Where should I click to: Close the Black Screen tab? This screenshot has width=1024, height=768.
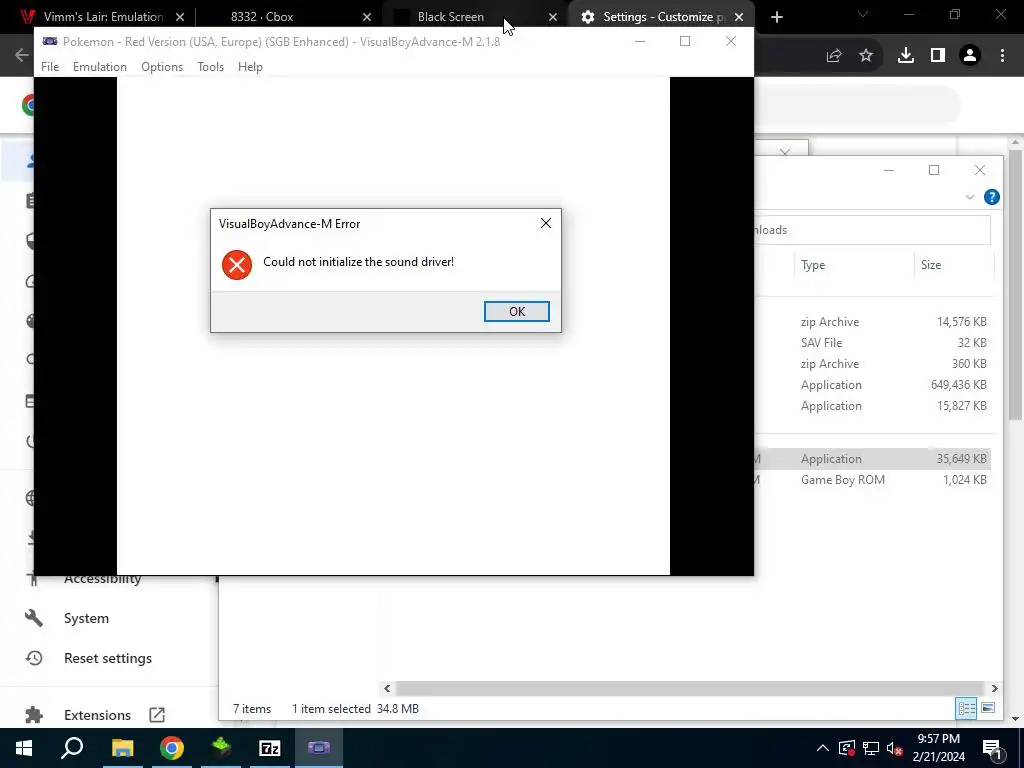coord(553,17)
